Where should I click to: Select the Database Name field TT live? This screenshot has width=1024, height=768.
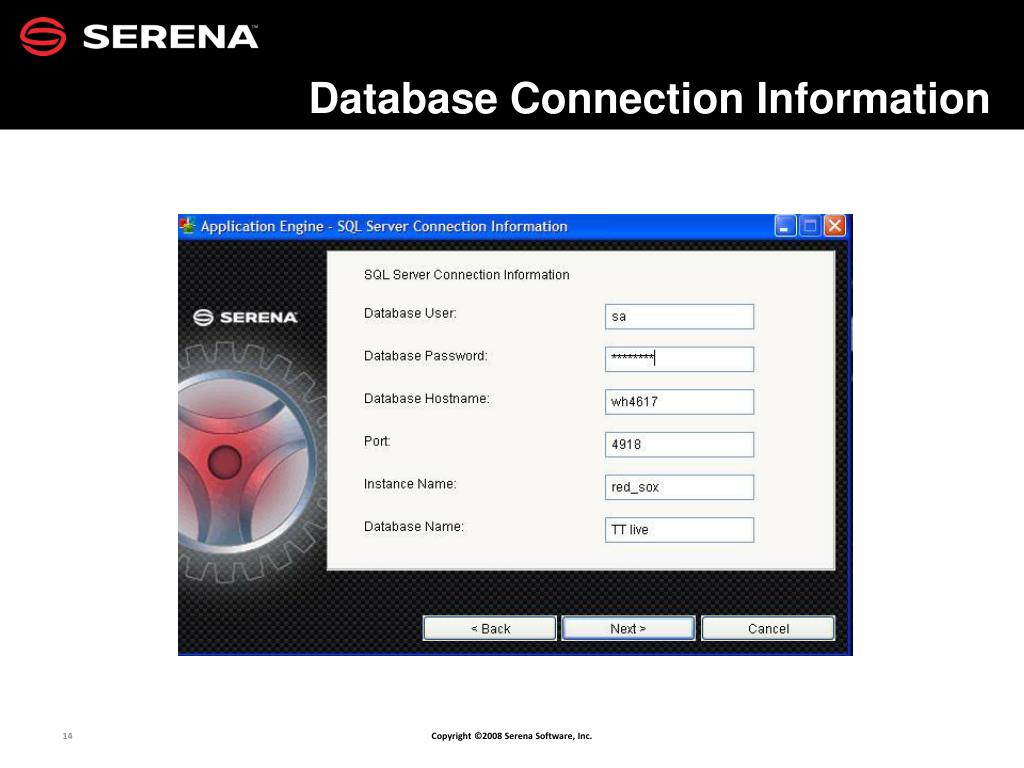(x=679, y=530)
